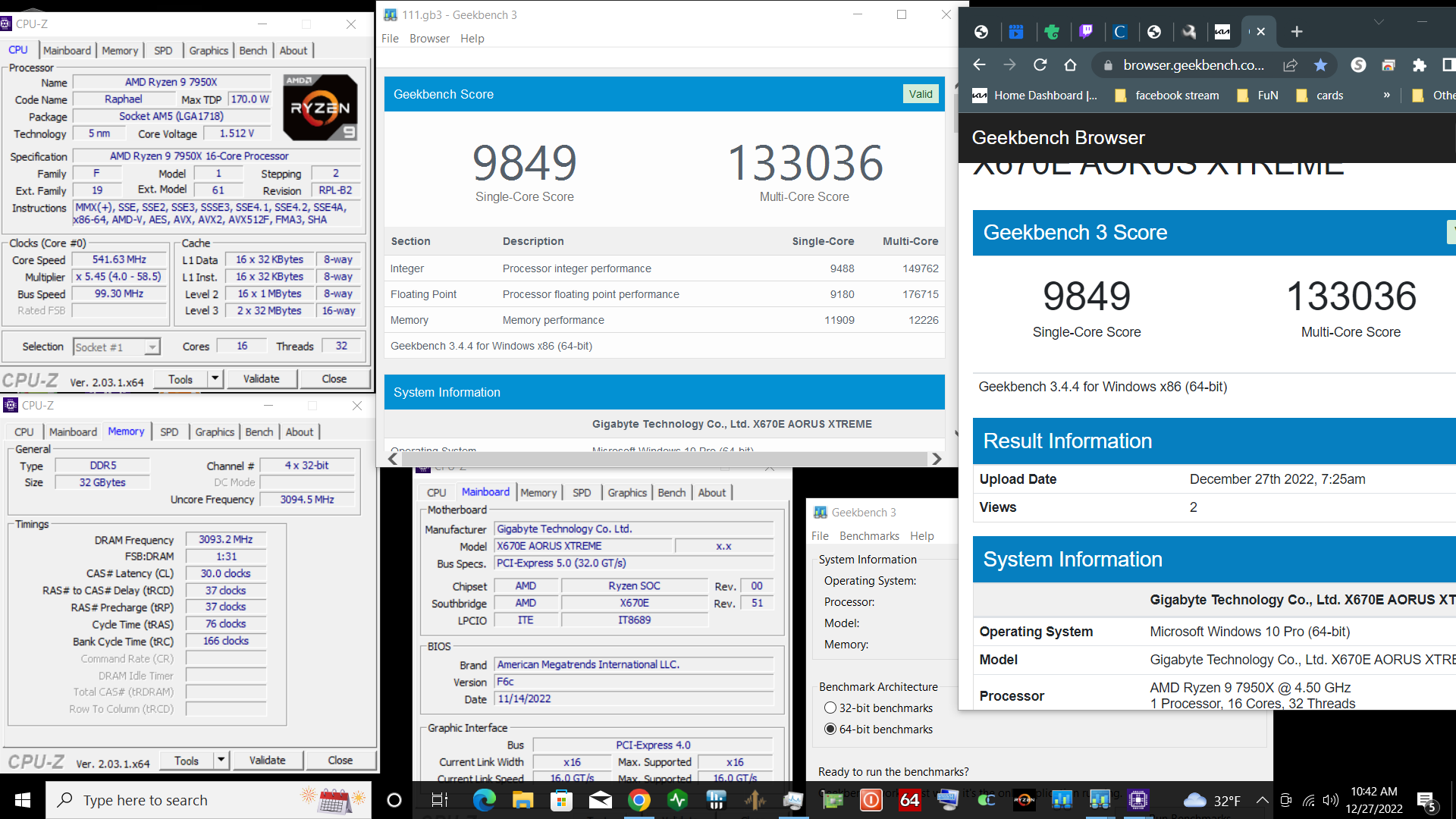Click the horizontal scrollbar in Geekbench 3 window
The height and width of the screenshot is (819, 1456).
click(x=664, y=459)
